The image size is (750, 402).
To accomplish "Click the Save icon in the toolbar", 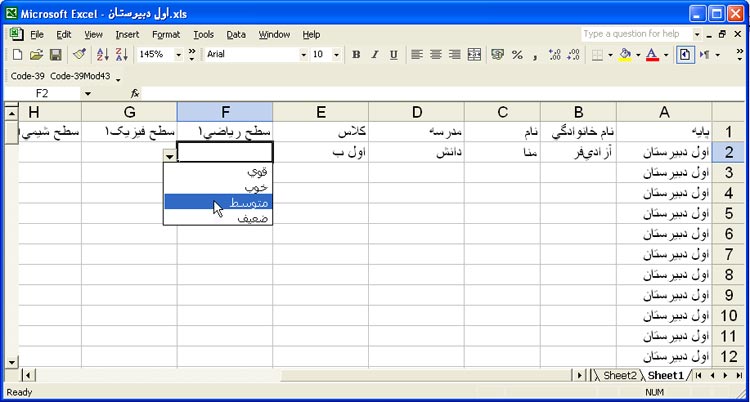I will (x=55, y=55).
